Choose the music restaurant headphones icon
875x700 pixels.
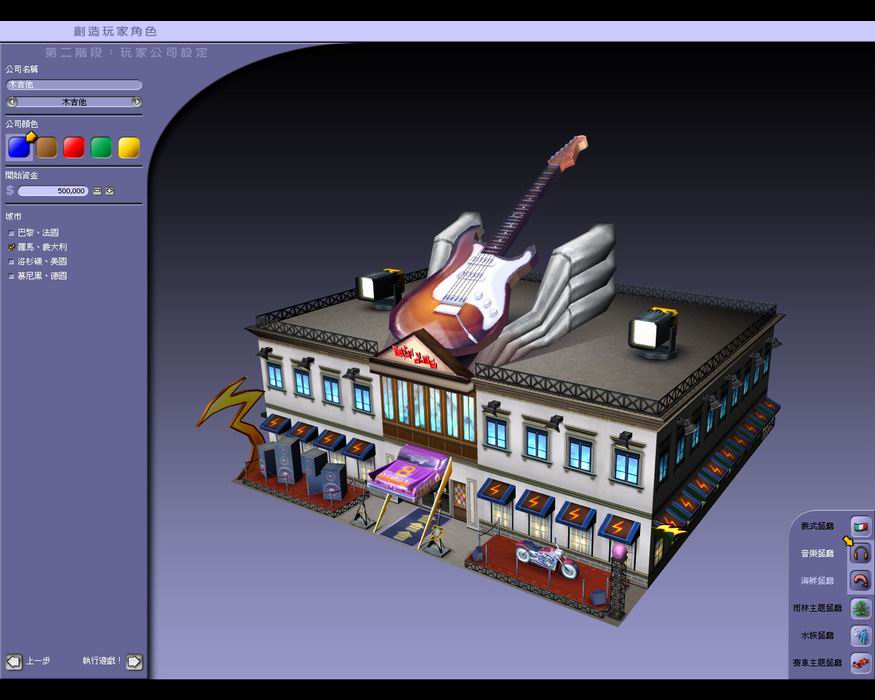pos(860,553)
